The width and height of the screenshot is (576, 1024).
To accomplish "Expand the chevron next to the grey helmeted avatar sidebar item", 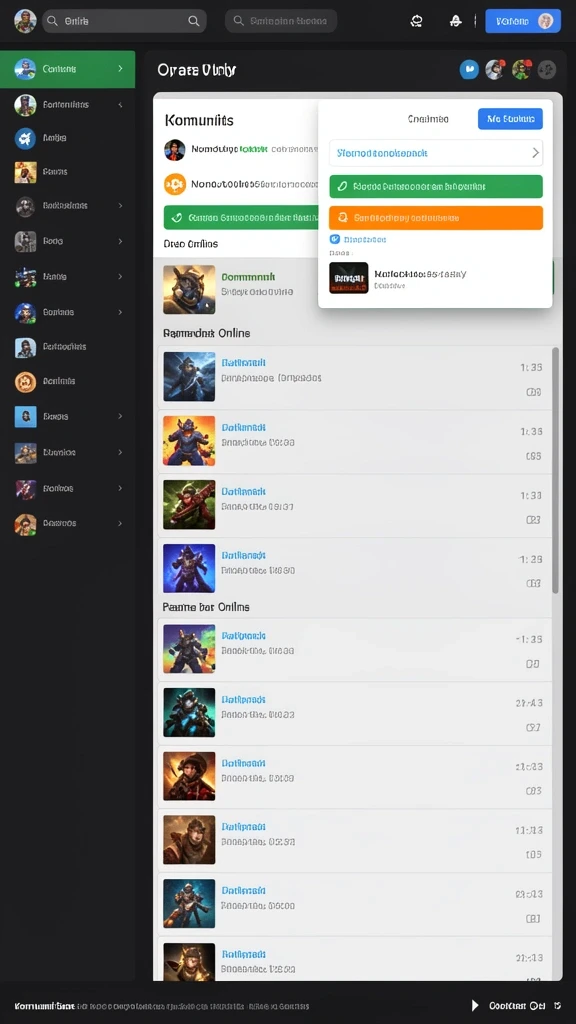I will (x=120, y=205).
